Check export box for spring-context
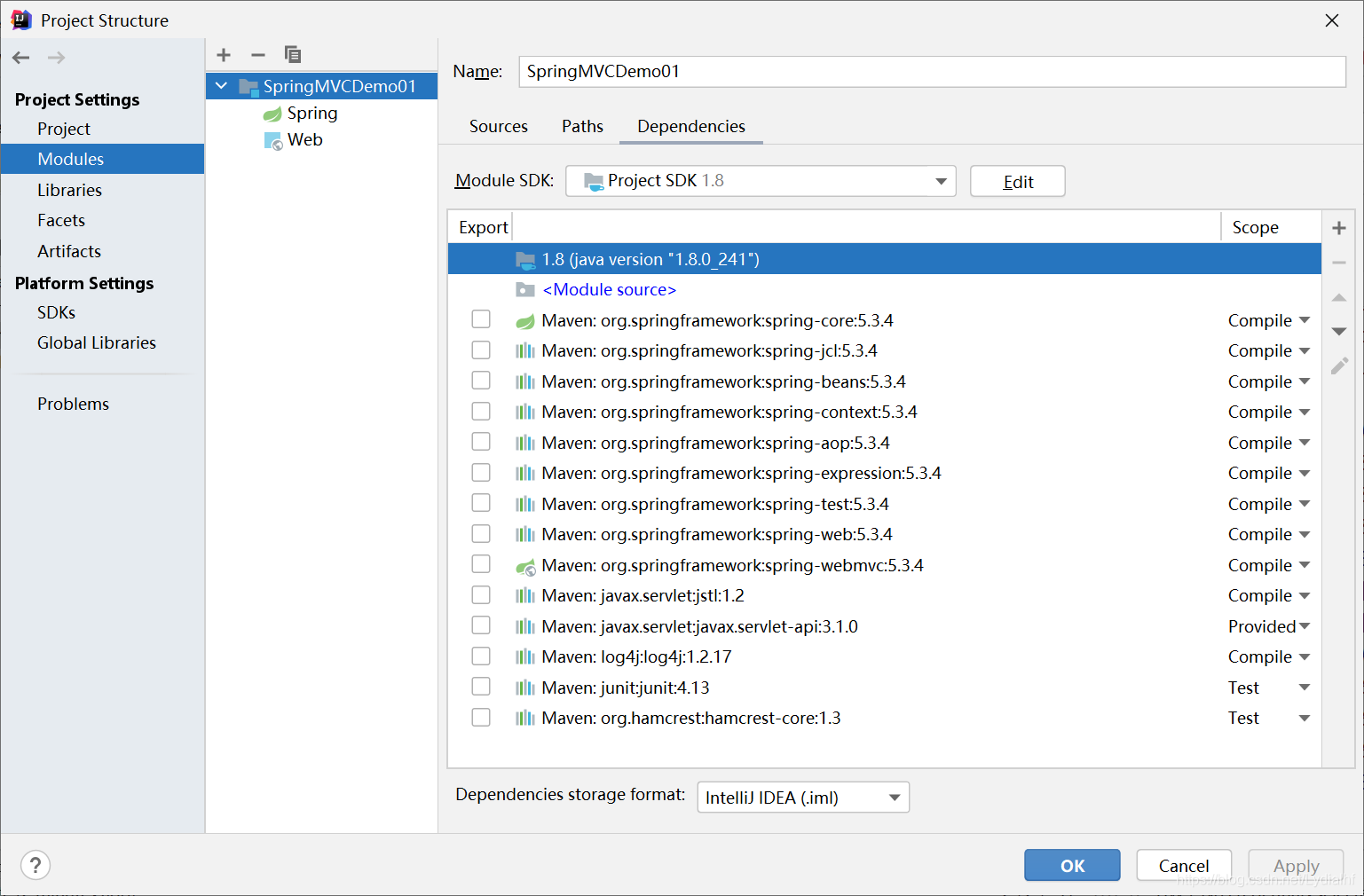The height and width of the screenshot is (896, 1364). click(x=481, y=412)
